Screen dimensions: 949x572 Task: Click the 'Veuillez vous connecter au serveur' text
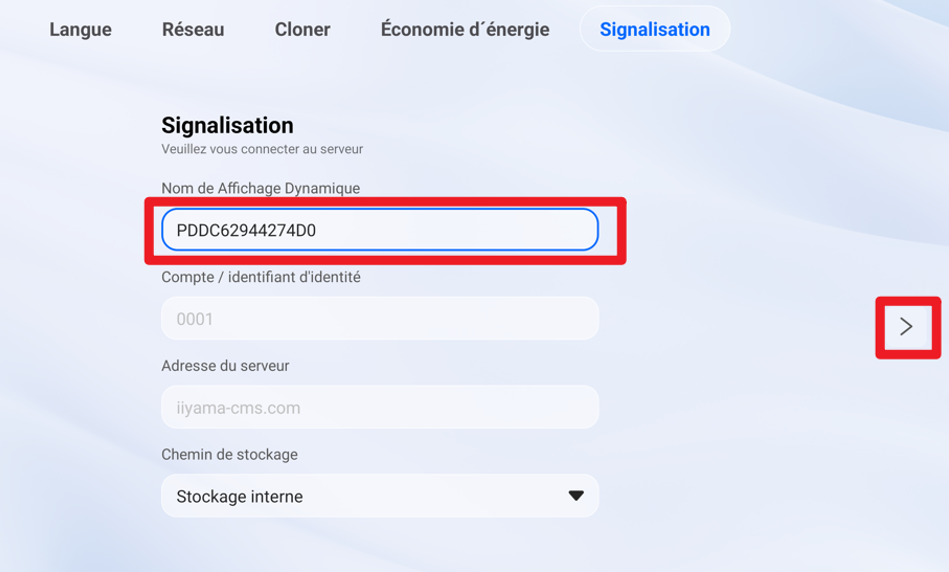(x=262, y=149)
